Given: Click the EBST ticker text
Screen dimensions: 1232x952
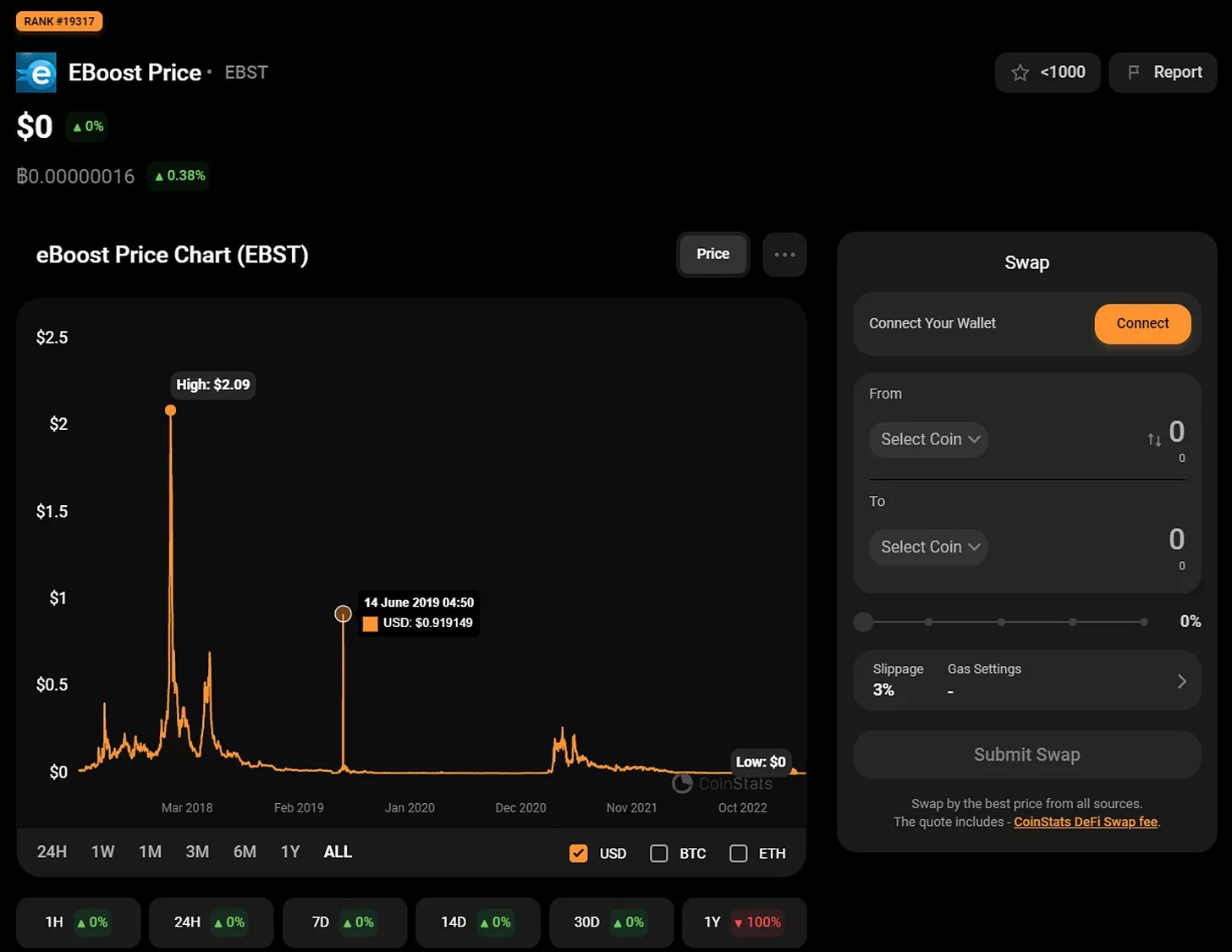Looking at the screenshot, I should (x=246, y=73).
